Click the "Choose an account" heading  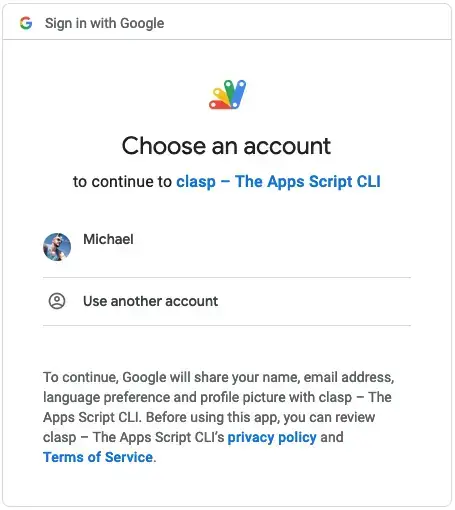(226, 146)
